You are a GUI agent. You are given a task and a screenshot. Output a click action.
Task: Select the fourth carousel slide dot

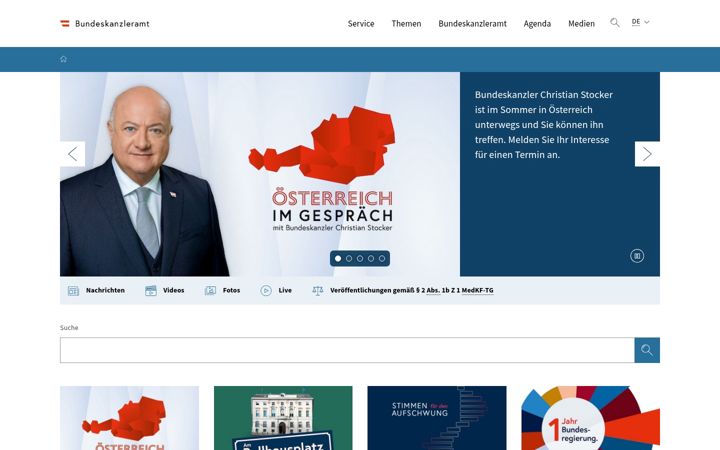[x=371, y=259]
